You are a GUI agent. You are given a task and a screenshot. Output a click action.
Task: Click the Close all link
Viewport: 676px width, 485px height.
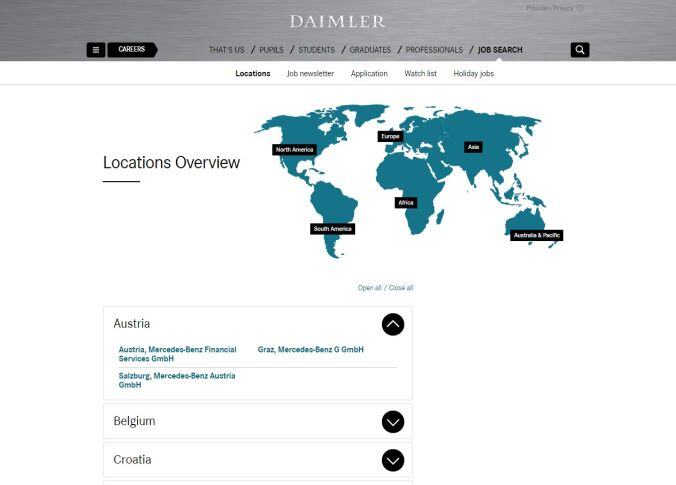401,288
